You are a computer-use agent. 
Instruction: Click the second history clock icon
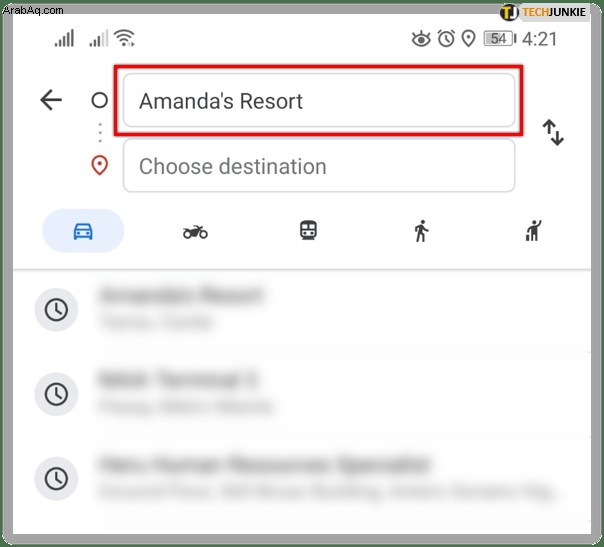(x=56, y=394)
